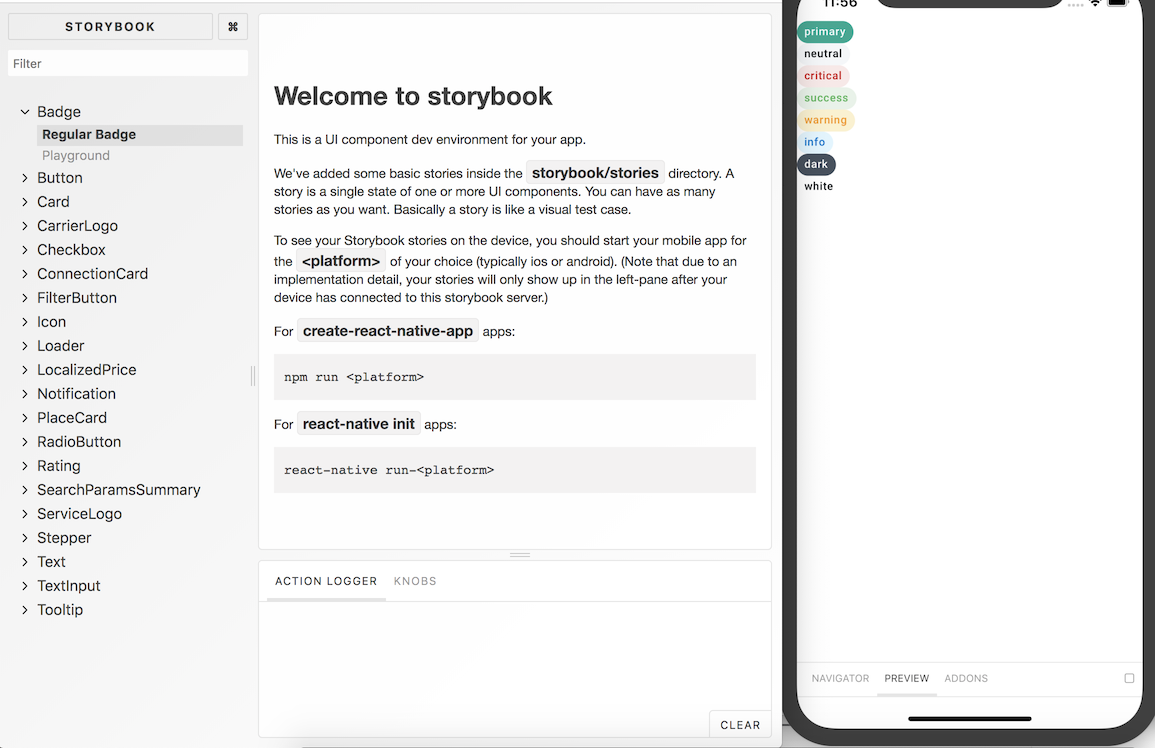Expand the Text chevron
Screen dimensions: 1155x748
pyautogui.click(x=25, y=562)
